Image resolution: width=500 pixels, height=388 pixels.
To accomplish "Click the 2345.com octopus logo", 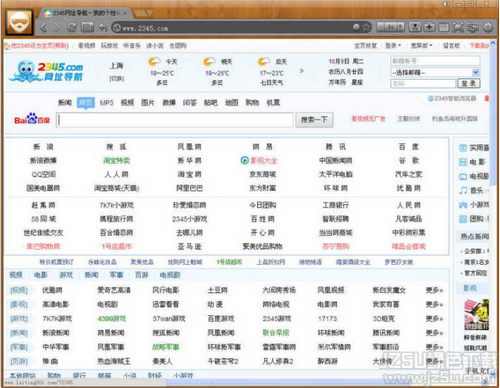I will point(47,71).
